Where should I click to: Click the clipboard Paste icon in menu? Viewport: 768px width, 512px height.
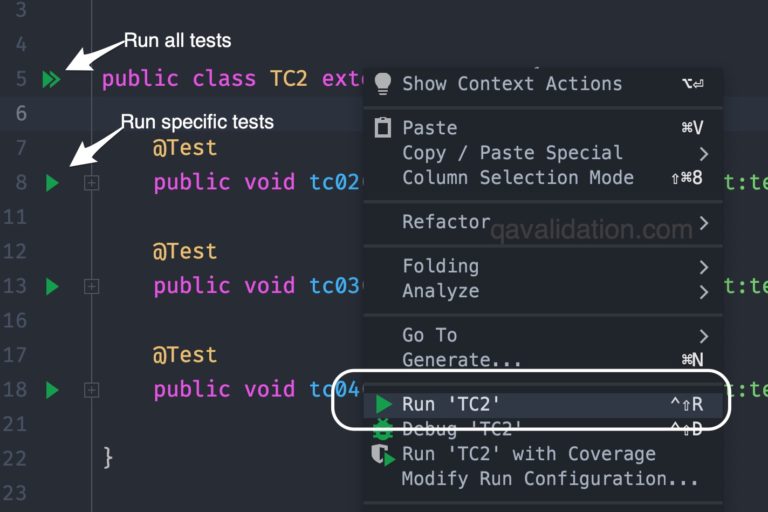coord(382,128)
